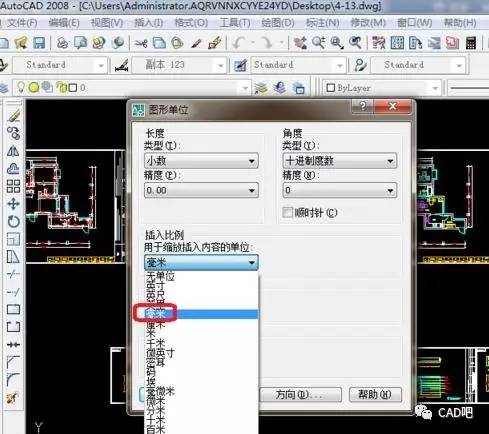Select the Scale tool

coord(14,239)
